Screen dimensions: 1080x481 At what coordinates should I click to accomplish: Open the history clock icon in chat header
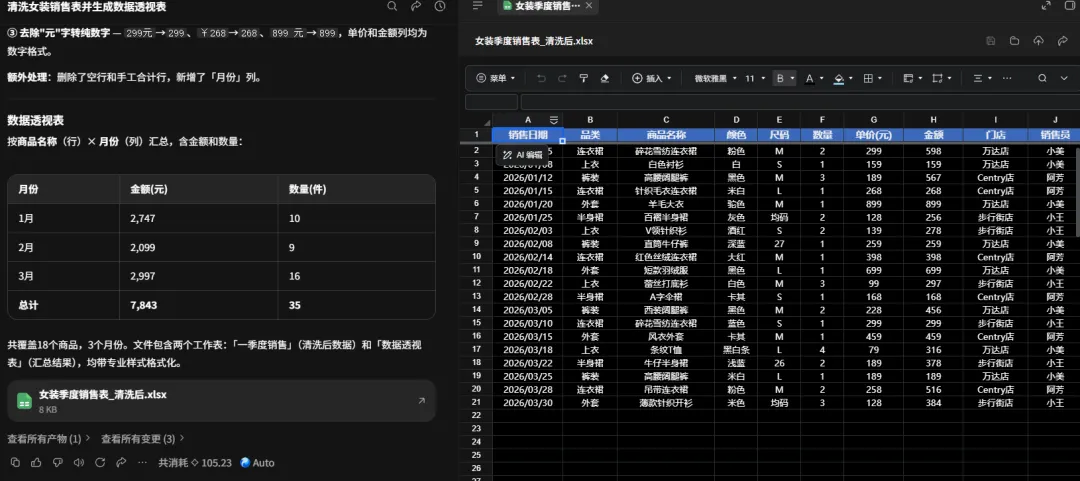tap(440, 6)
